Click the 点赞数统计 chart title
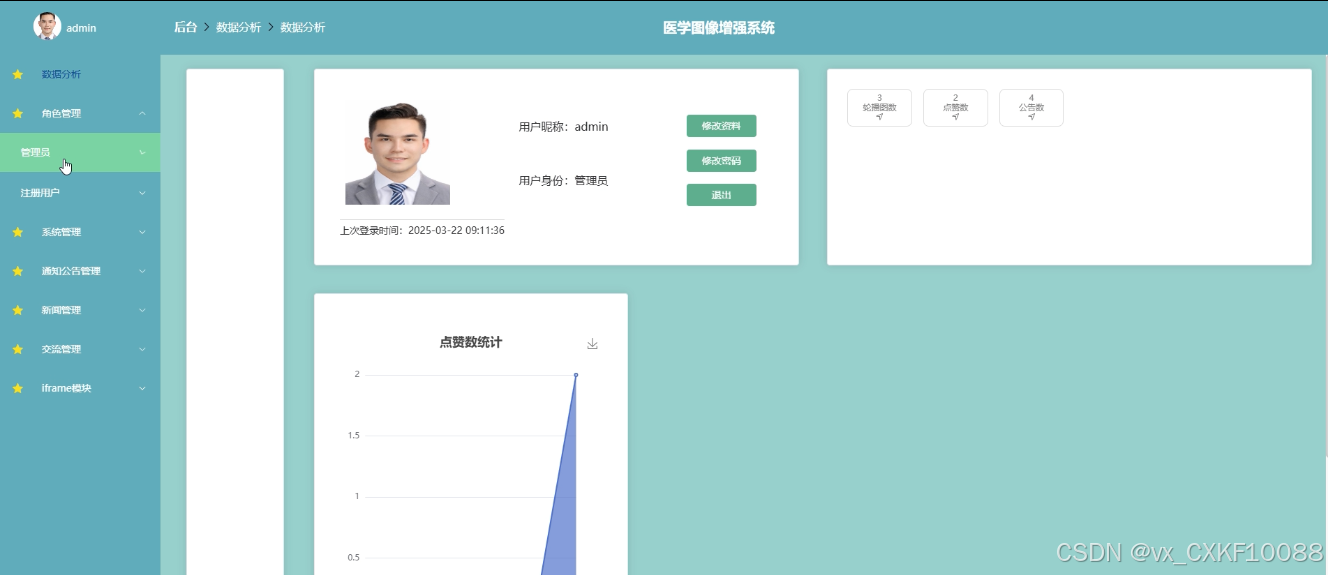Screen dimensions: 1328x575 click(470, 342)
